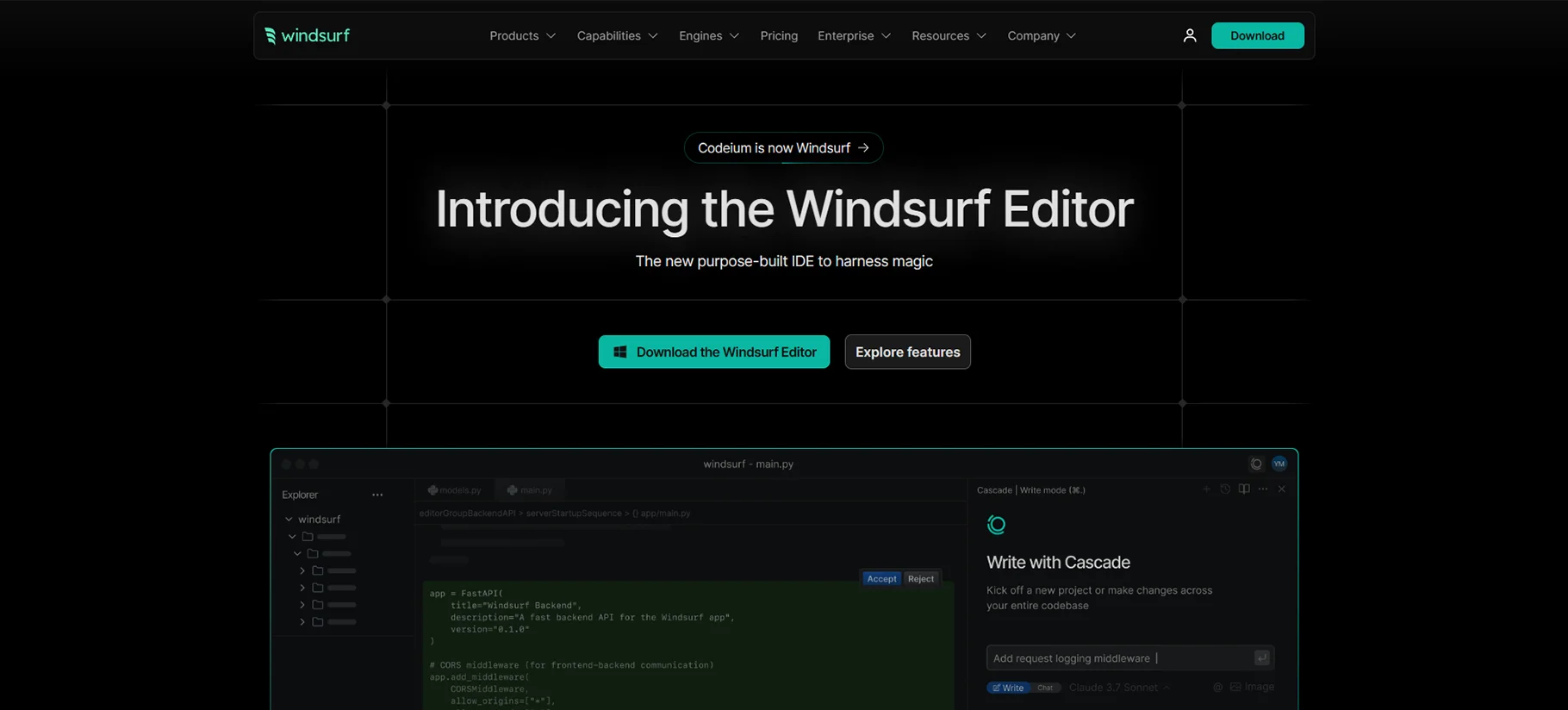This screenshot has width=1568, height=710.
Task: Click the editorGroupBackendAPI breadcrumb
Action: [468, 514]
